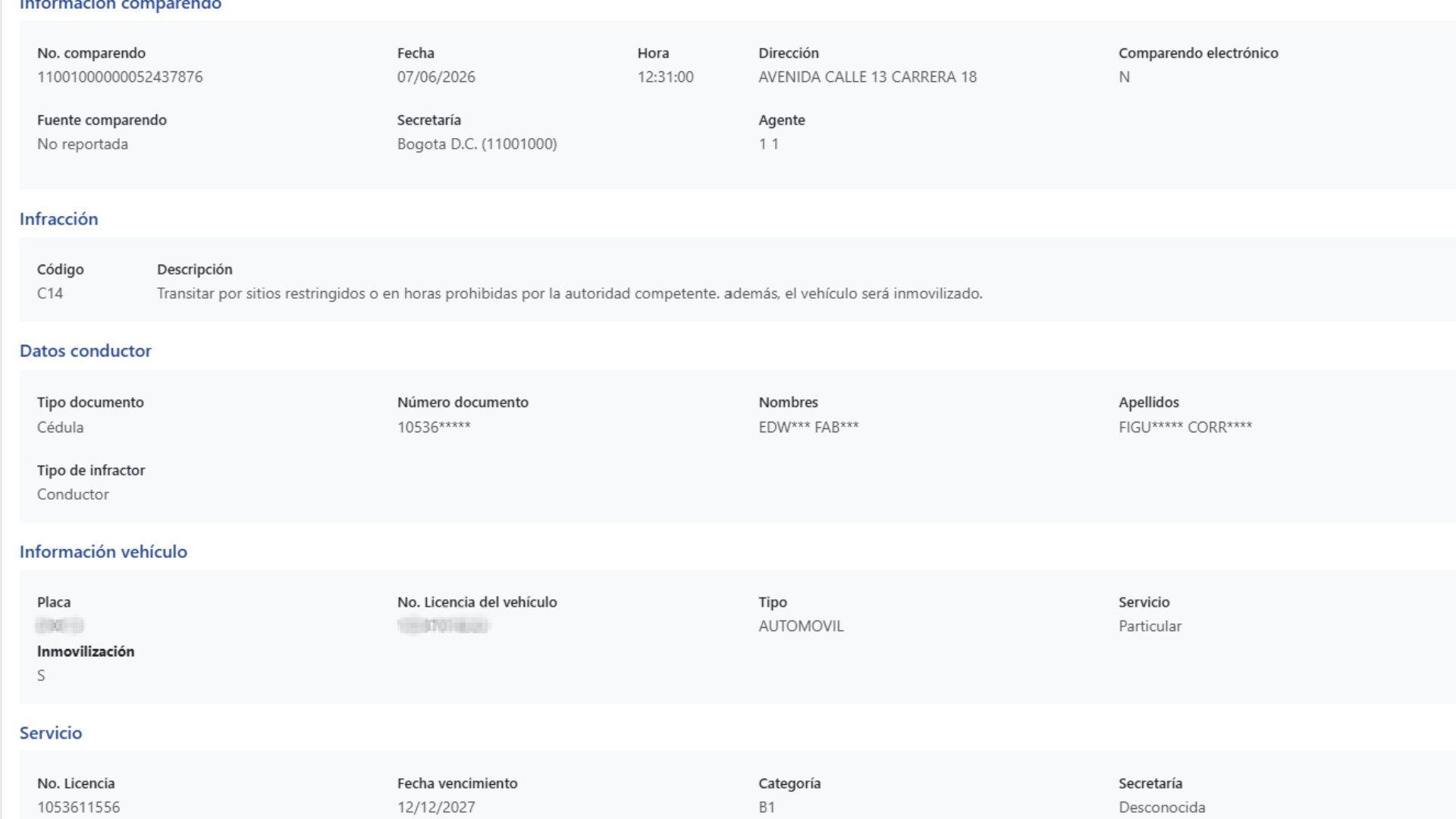
Task: Select the Infracción section heading
Action: pyautogui.click(x=58, y=219)
